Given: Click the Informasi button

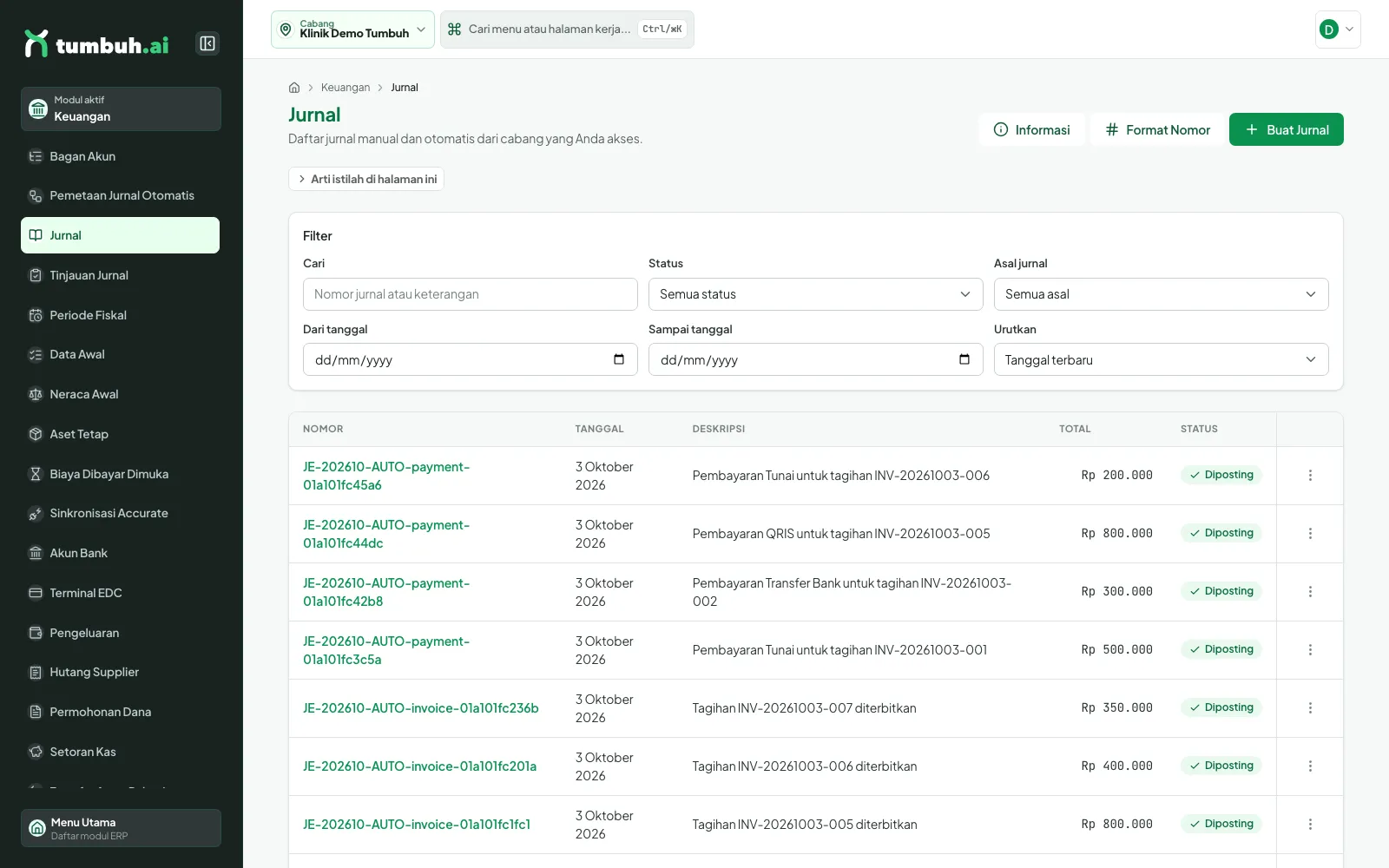Looking at the screenshot, I should pyautogui.click(x=1032, y=129).
